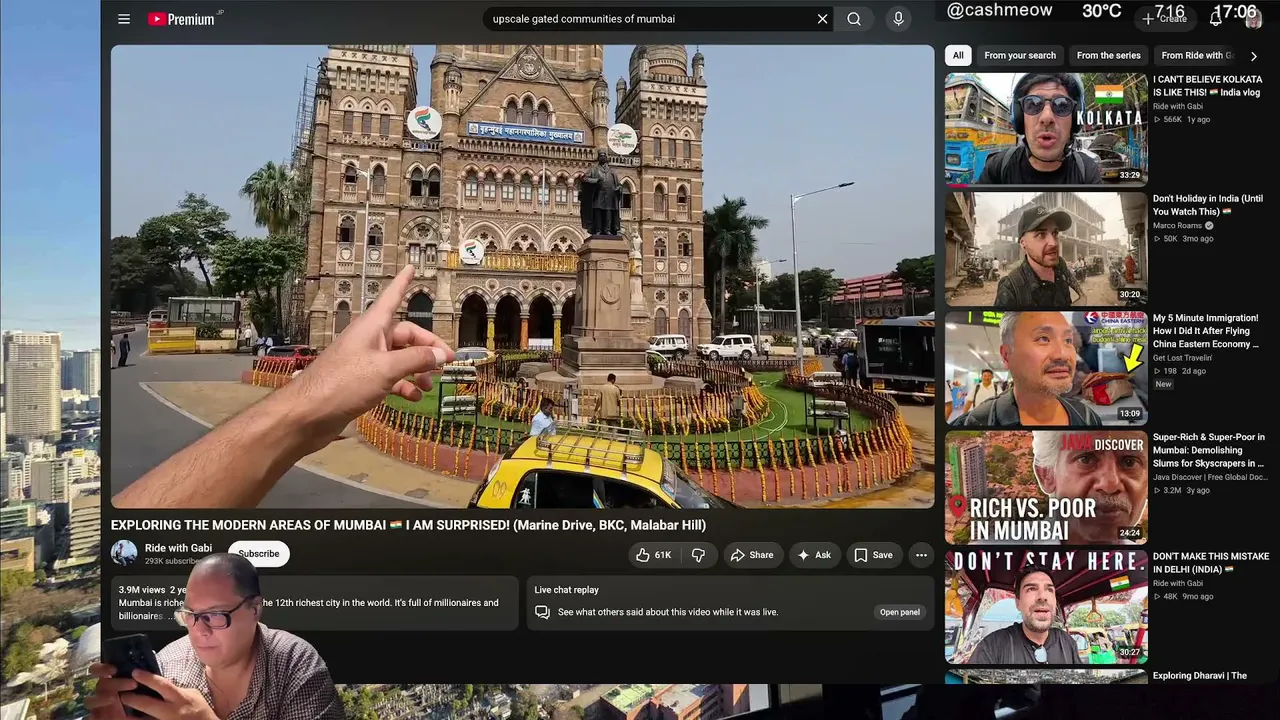Image resolution: width=1280 pixels, height=720 pixels.
Task: Open 'DON'T MAKE THIS MISTAKE IN DELHI' title
Action: point(1211,563)
